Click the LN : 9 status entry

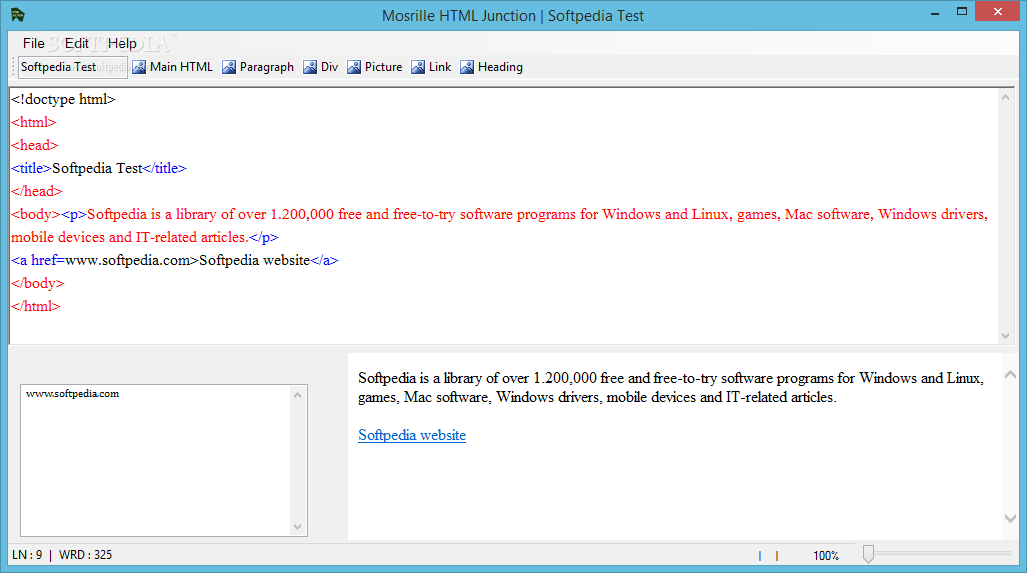tap(27, 555)
